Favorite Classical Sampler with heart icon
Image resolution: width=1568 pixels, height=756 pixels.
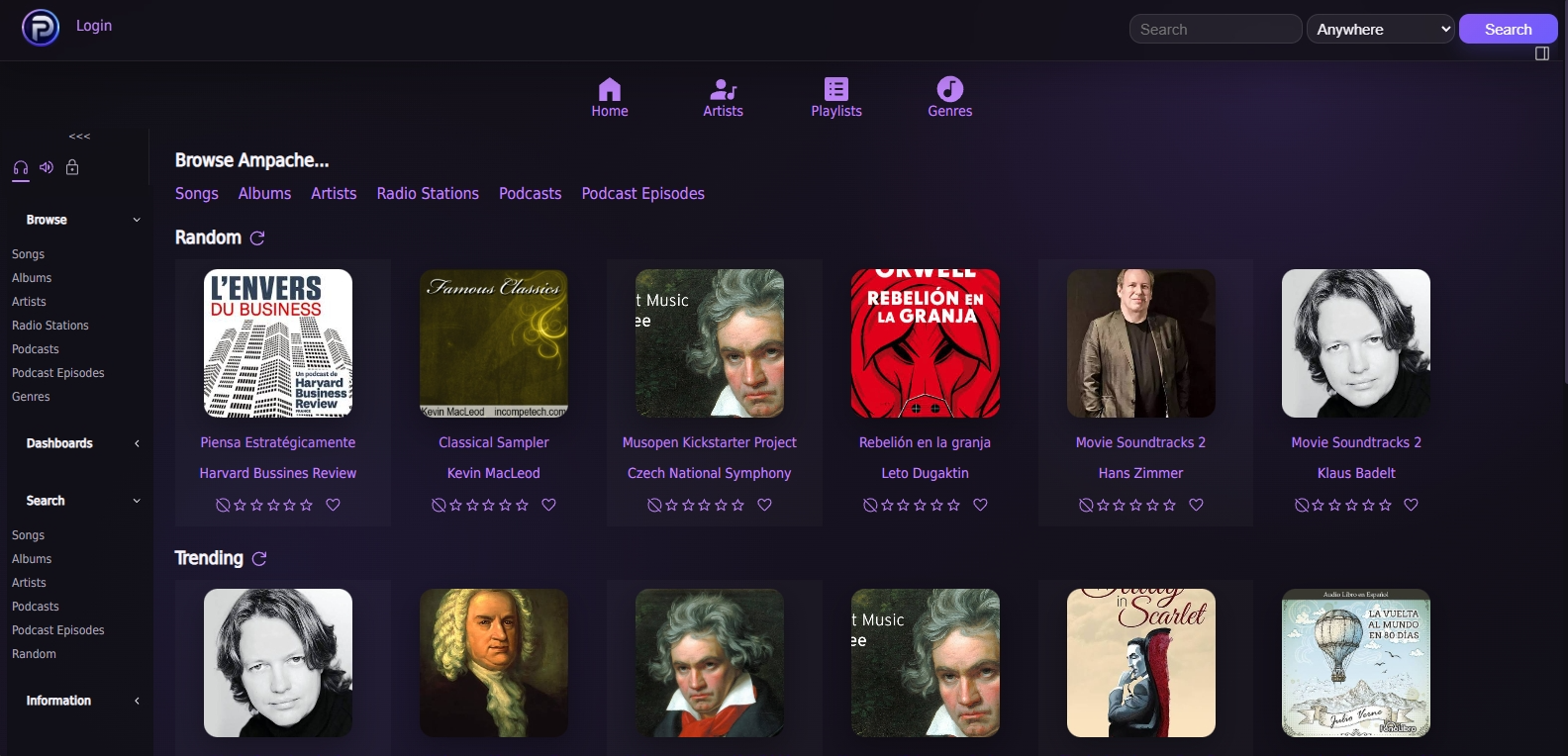[x=549, y=505]
